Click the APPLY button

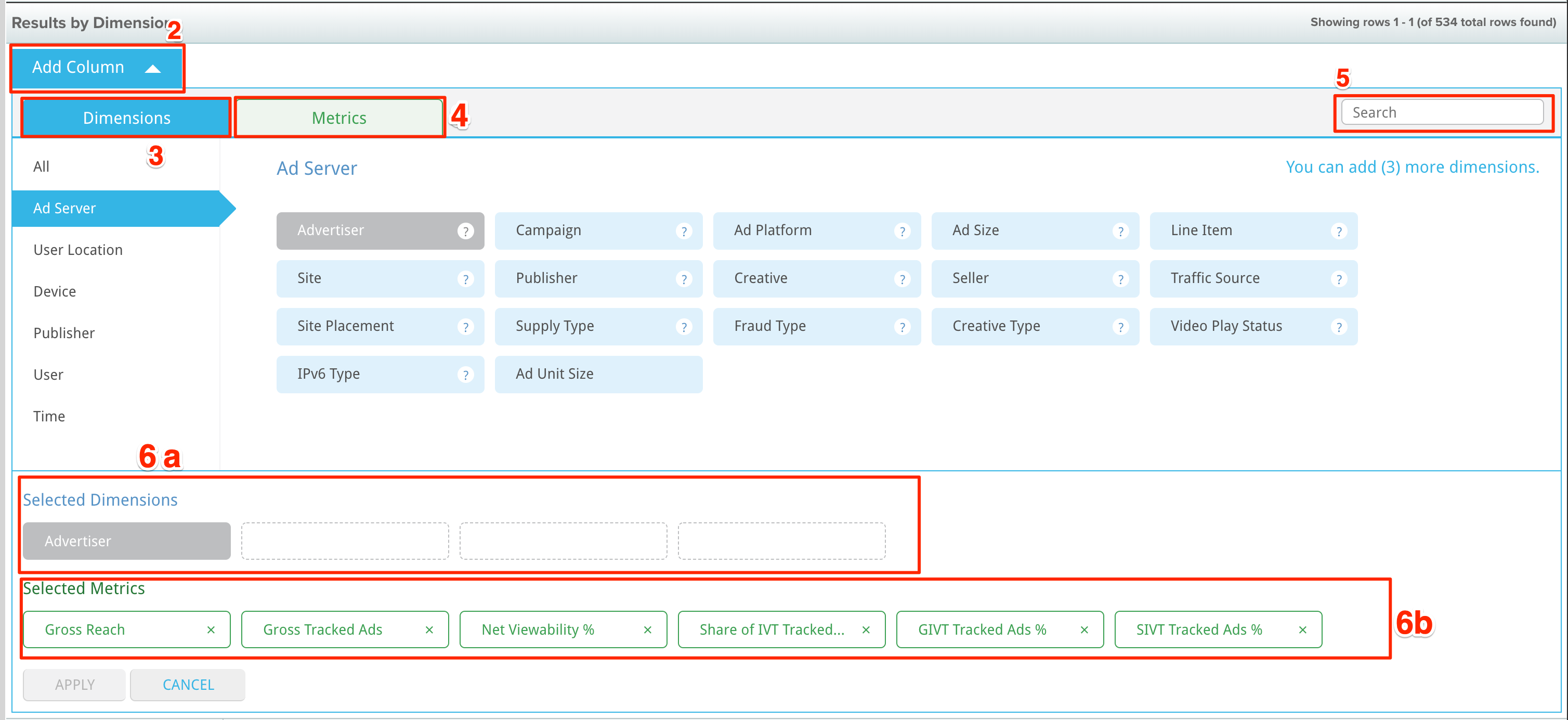tap(74, 685)
